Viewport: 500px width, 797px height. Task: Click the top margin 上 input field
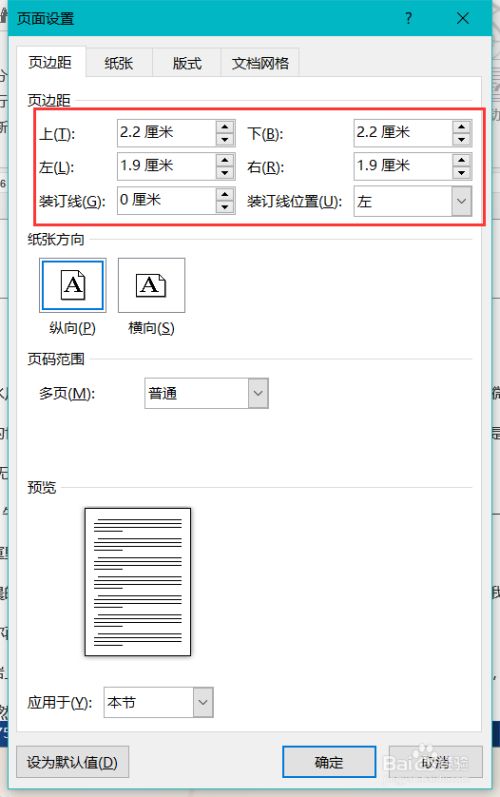167,133
